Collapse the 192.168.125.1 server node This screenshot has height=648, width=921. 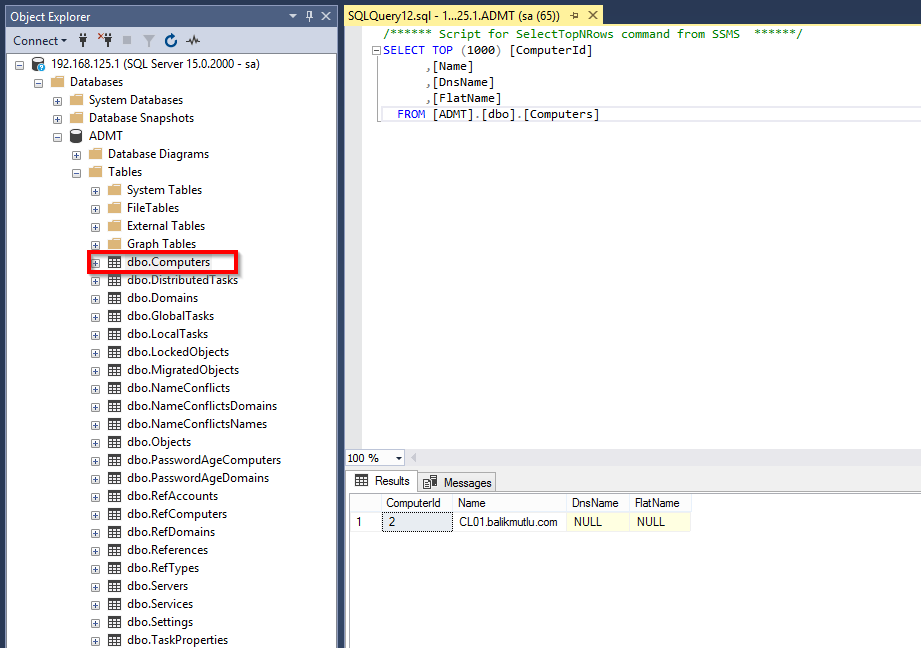tap(19, 65)
